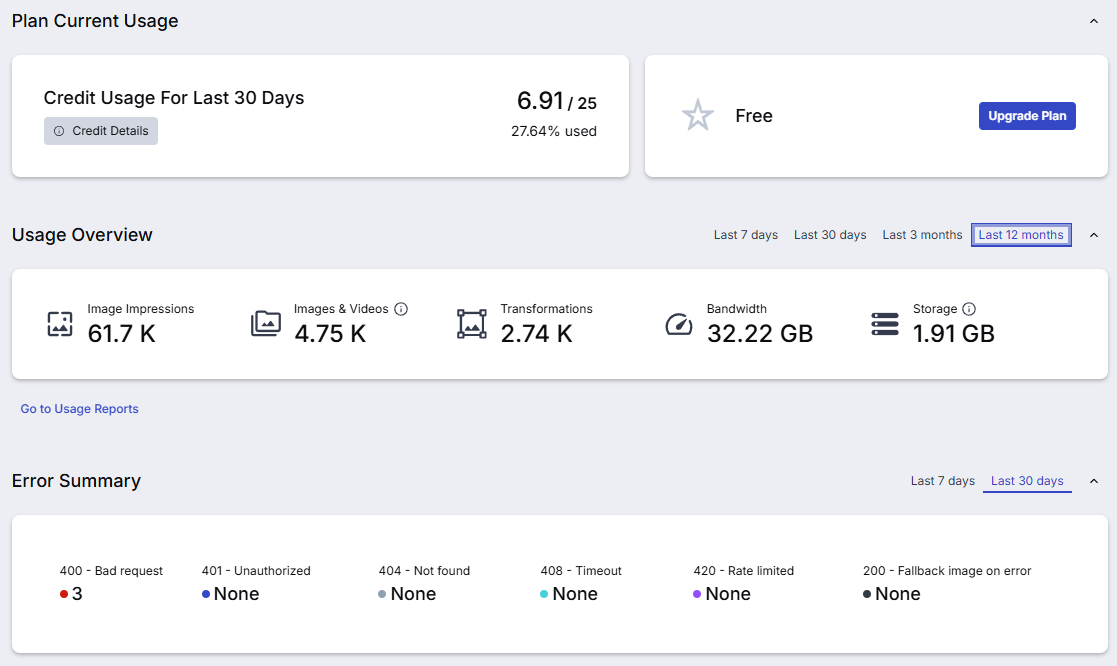Click the Upgrade Plan button
This screenshot has height=666, width=1117.
pos(1027,116)
